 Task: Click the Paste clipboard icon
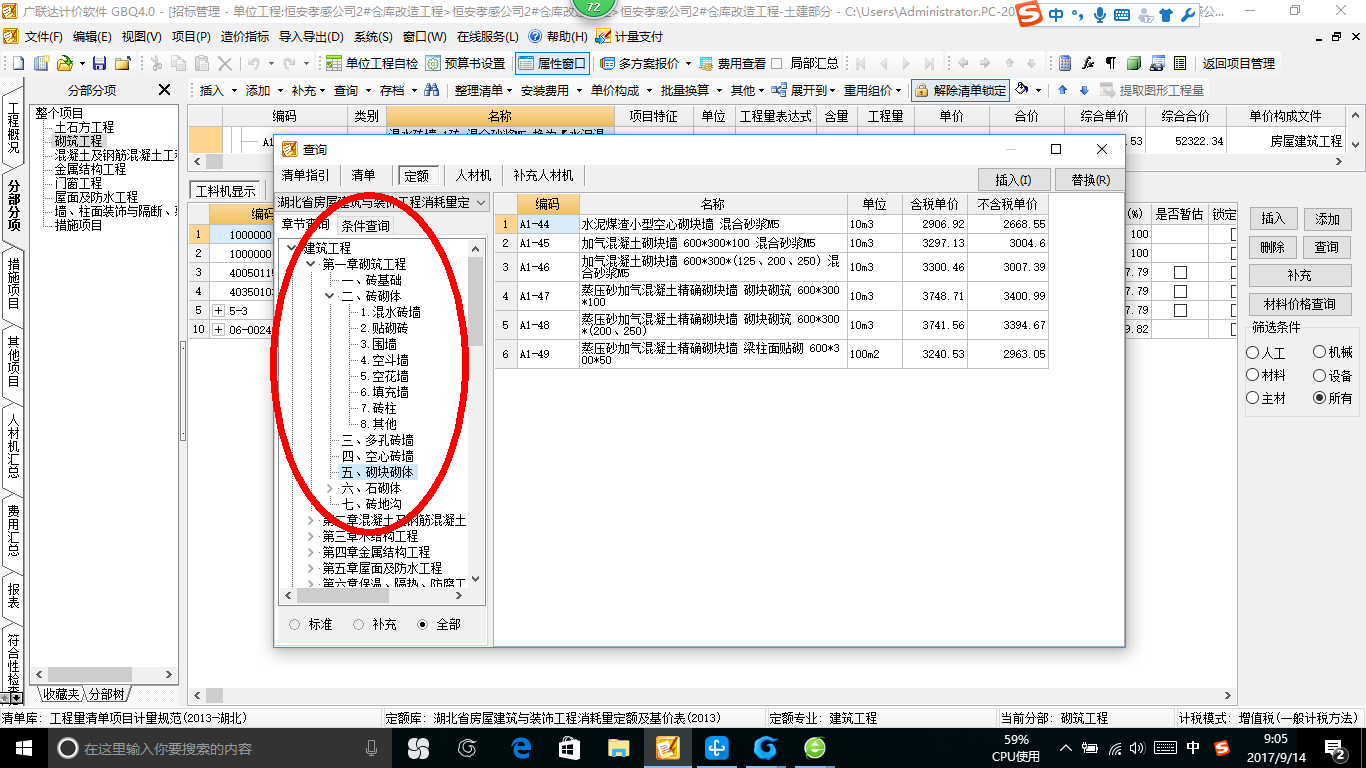click(x=203, y=63)
